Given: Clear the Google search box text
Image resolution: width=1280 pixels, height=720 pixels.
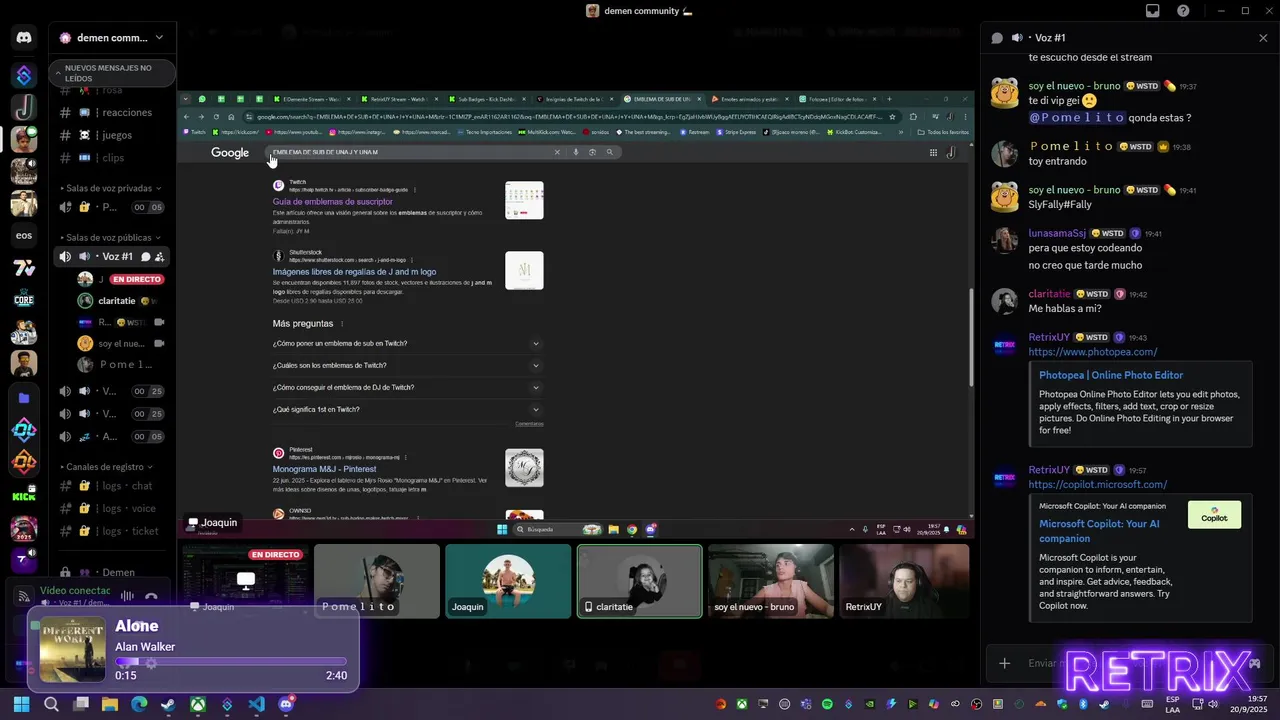Looking at the screenshot, I should pos(557,152).
